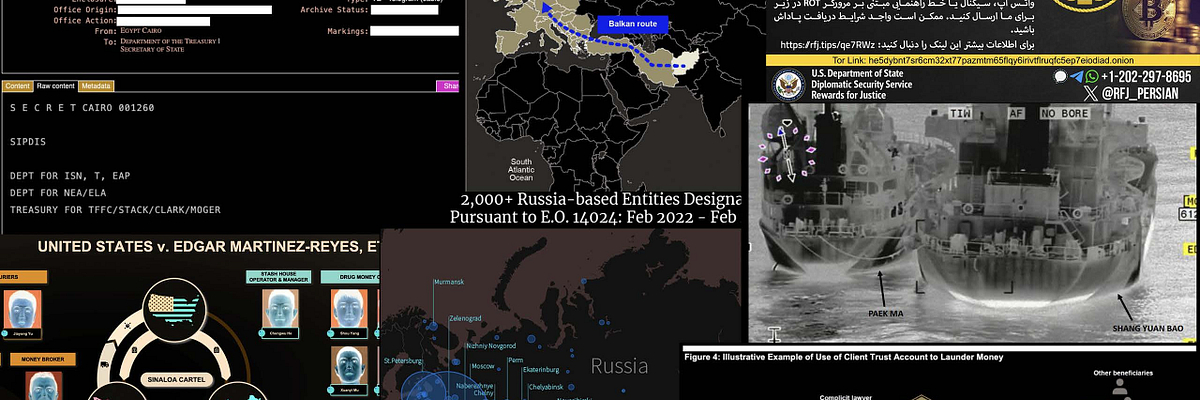Click the Markings field
The image size is (1200, 400).
click(415, 31)
